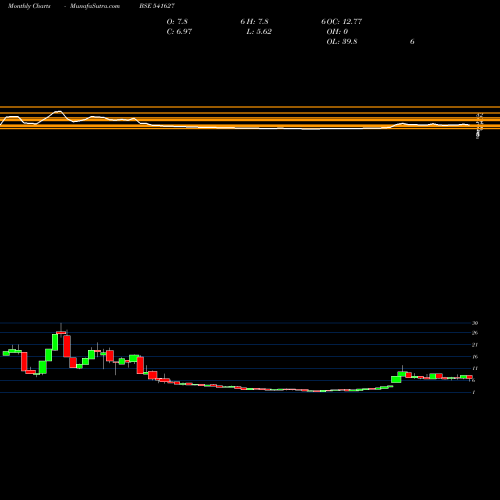
Task: Select the 'BSE 541627' symbol label
Action: 157,6
